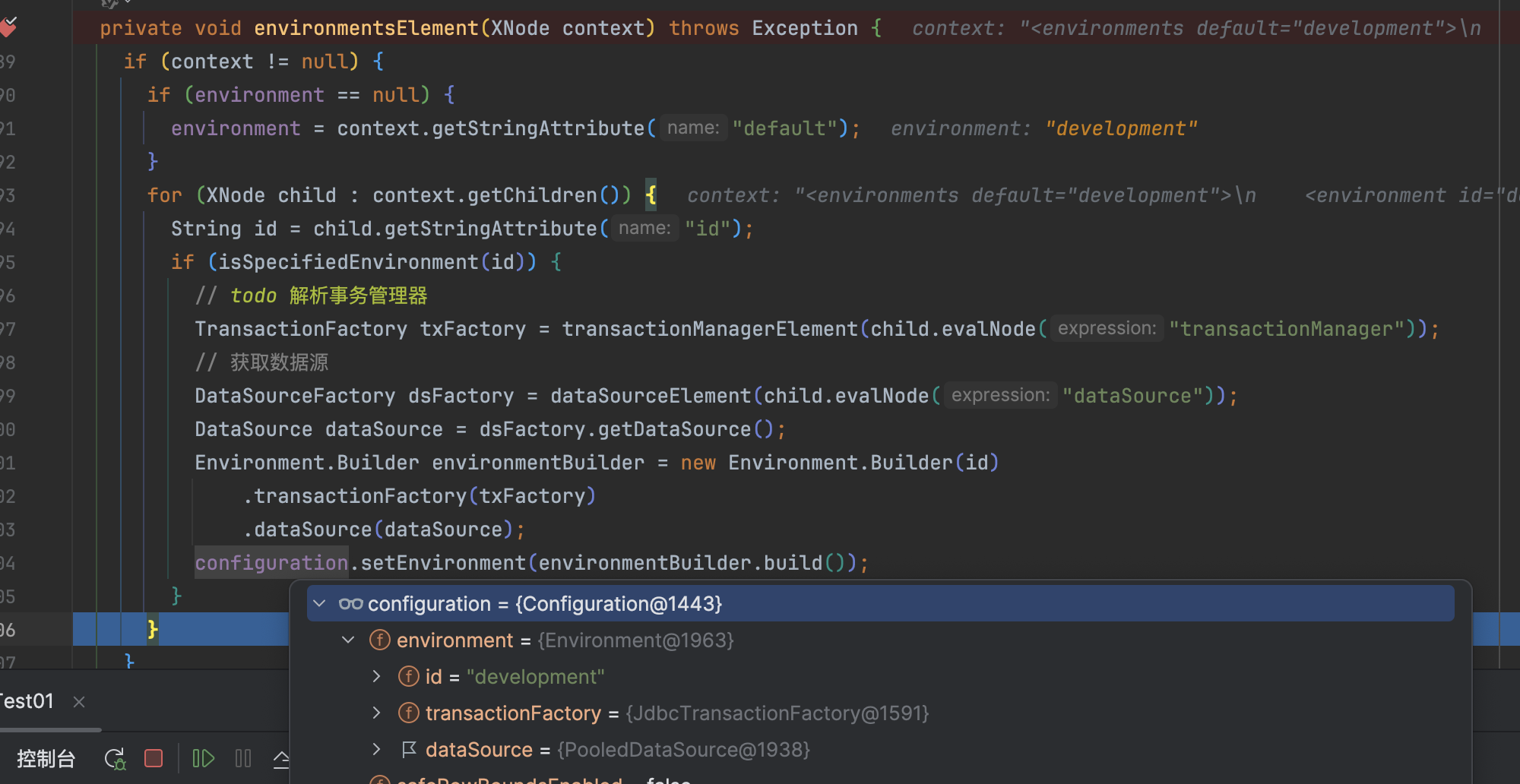Image resolution: width=1520 pixels, height=784 pixels.
Task: Click the flag icon next to dataSource
Action: [x=409, y=750]
